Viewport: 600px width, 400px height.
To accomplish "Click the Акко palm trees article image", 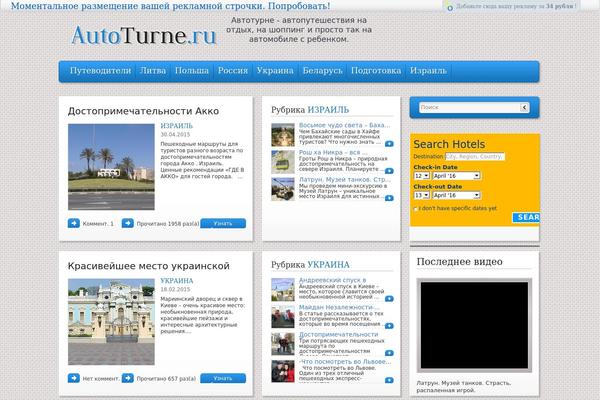I will click(x=111, y=167).
